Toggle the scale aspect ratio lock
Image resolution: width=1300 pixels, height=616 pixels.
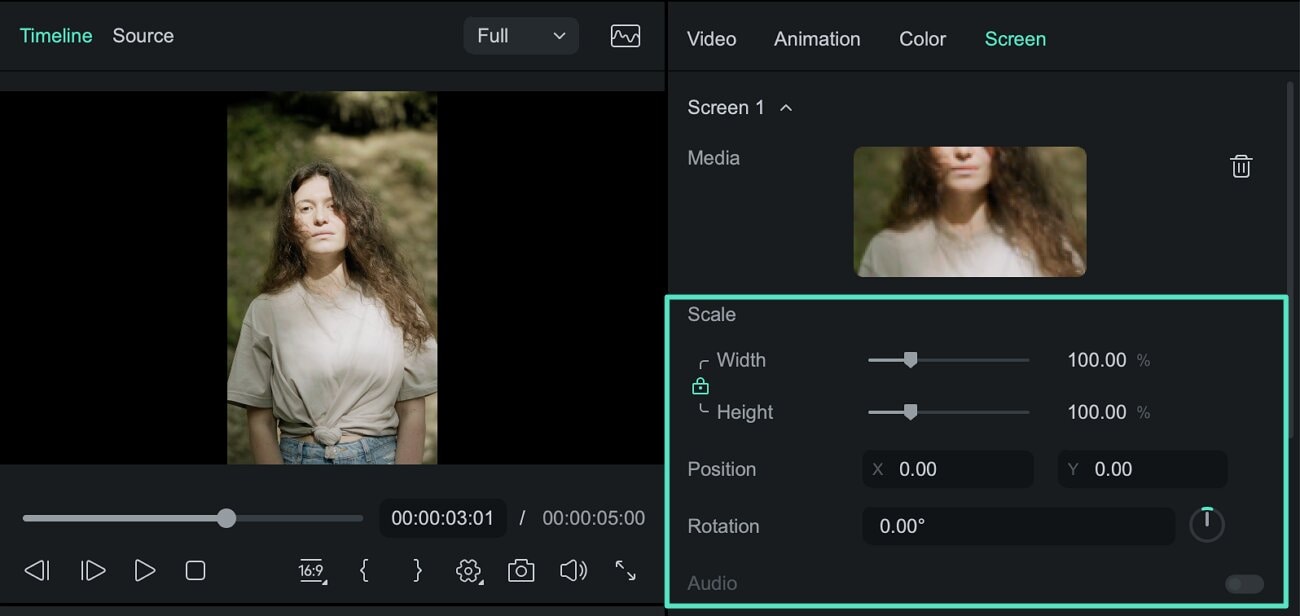pos(700,386)
